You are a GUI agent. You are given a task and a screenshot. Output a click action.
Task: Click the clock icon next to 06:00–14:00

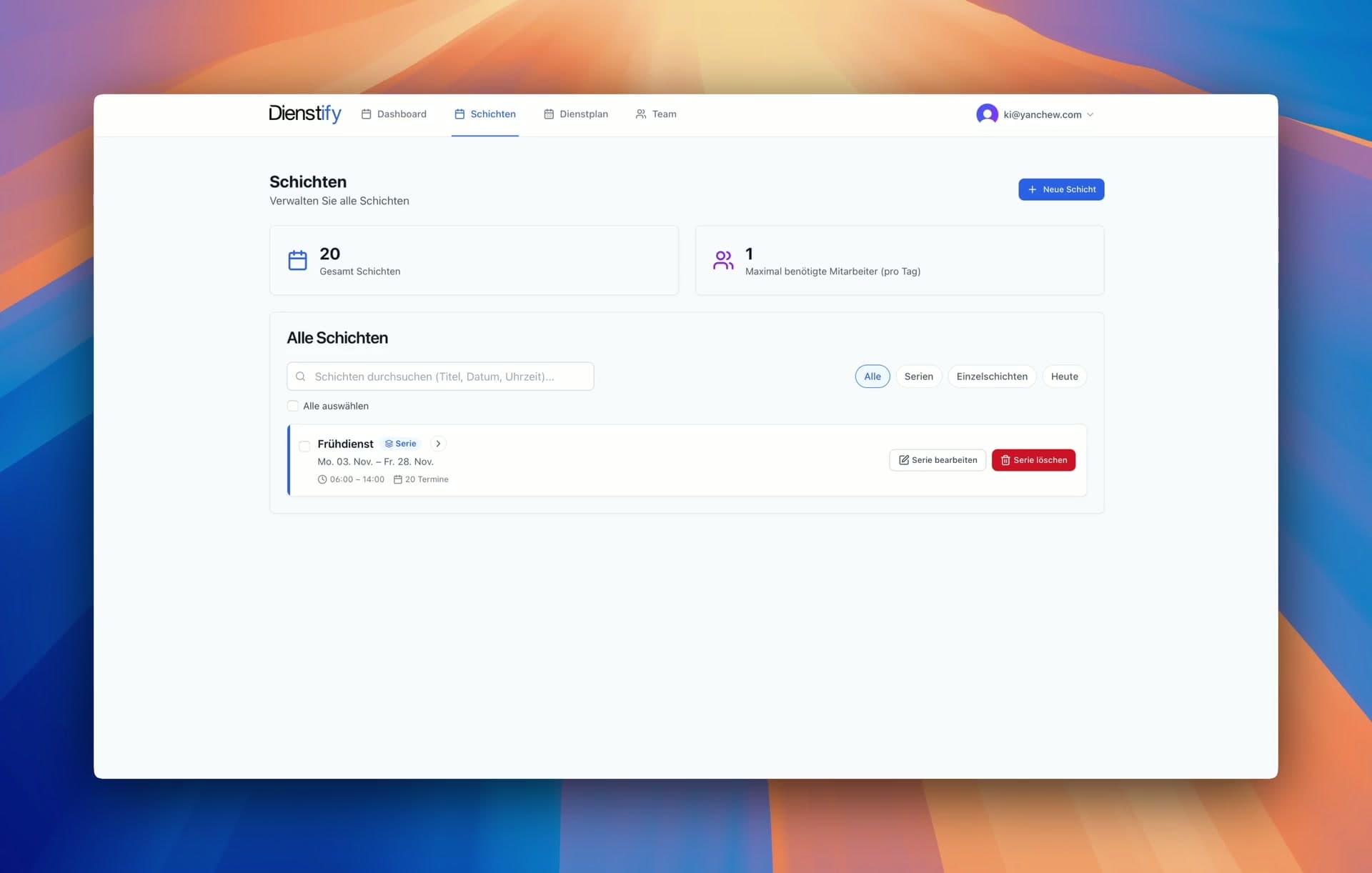(x=323, y=479)
